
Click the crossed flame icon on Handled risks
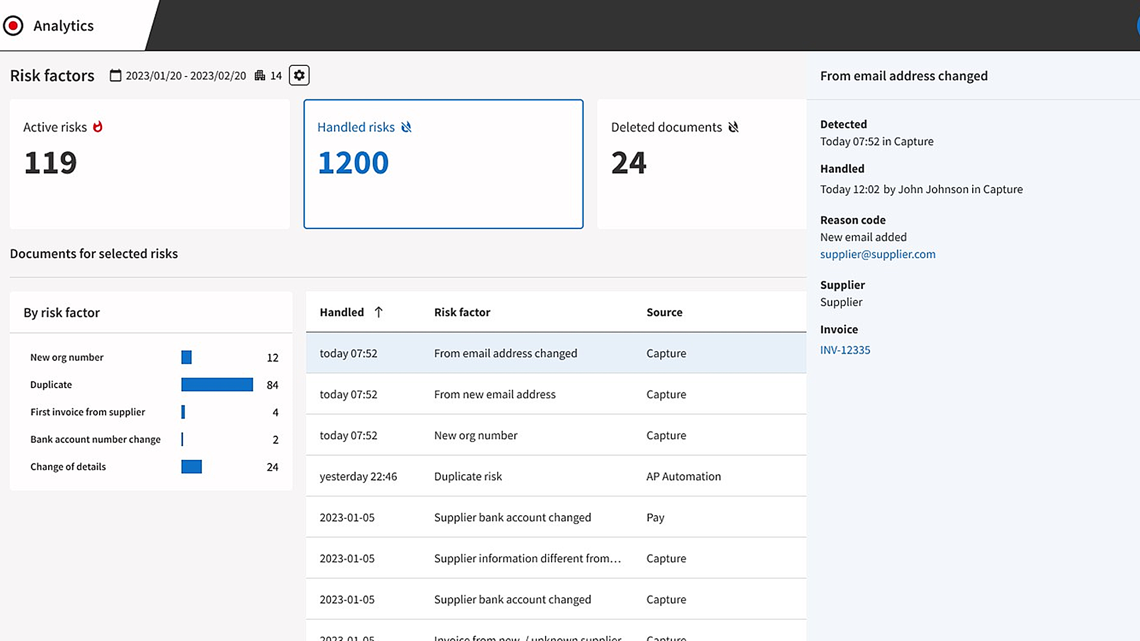click(406, 127)
